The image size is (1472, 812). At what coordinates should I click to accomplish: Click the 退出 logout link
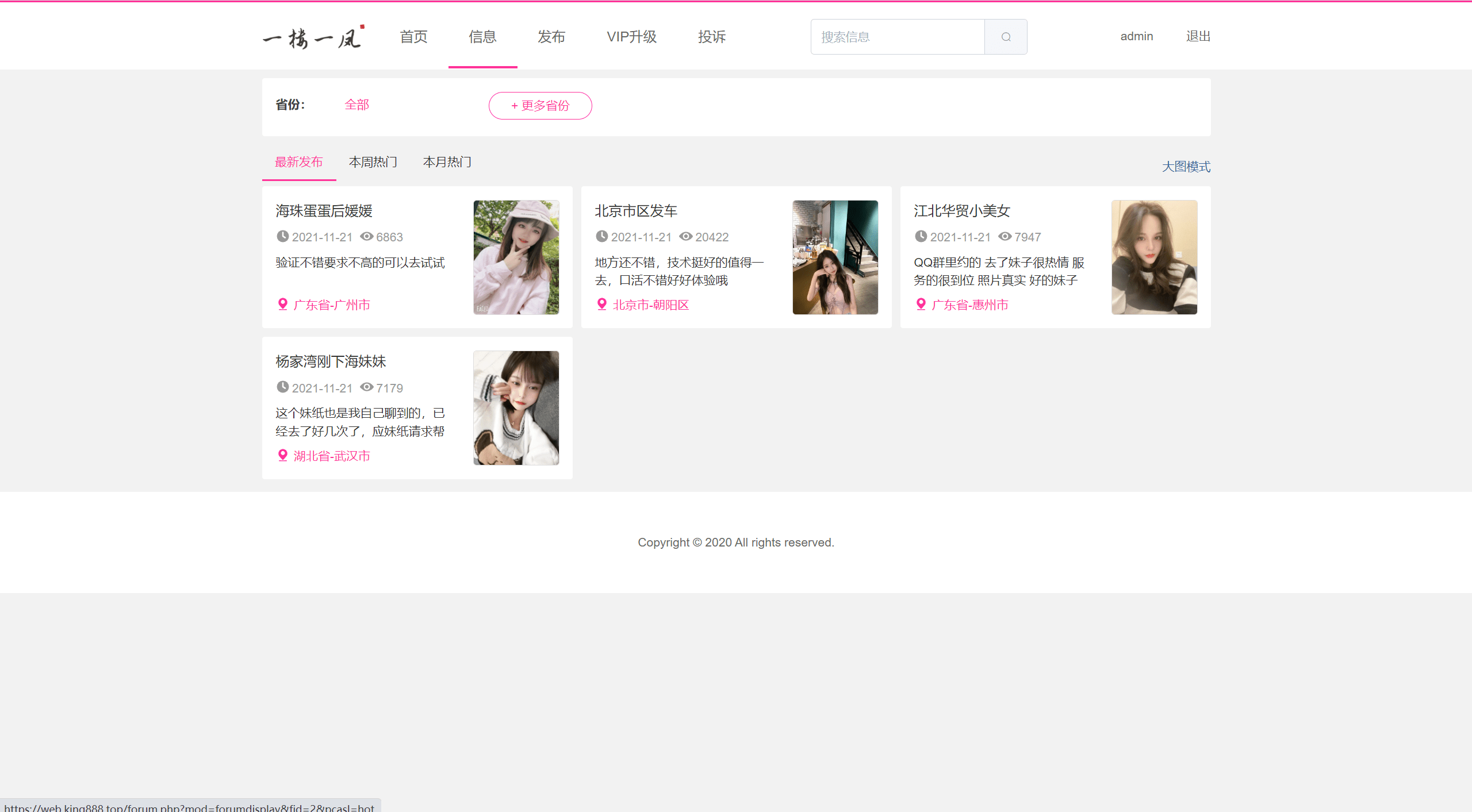click(x=1198, y=36)
